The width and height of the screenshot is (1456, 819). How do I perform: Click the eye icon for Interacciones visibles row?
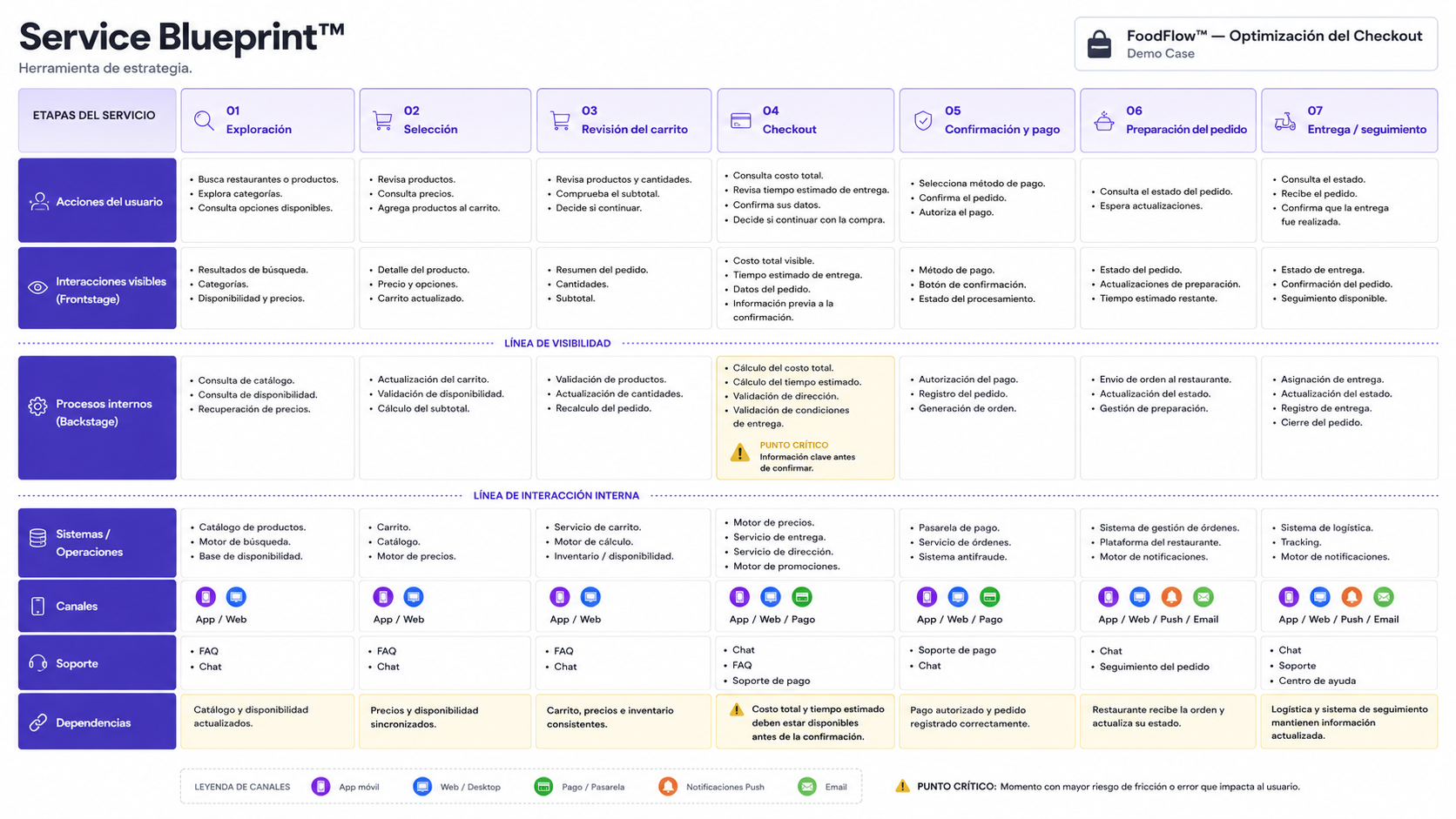click(x=37, y=288)
